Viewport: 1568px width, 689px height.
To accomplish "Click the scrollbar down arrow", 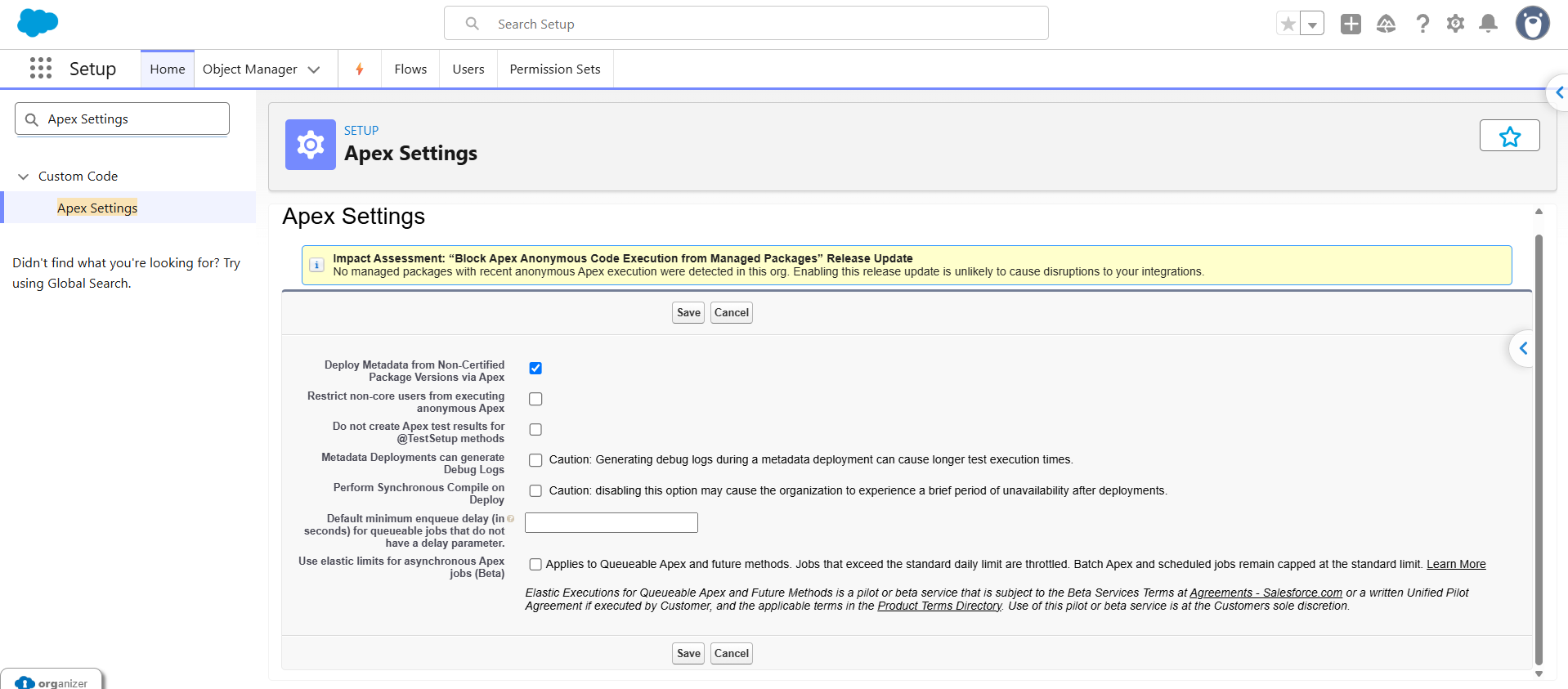I will [x=1539, y=674].
